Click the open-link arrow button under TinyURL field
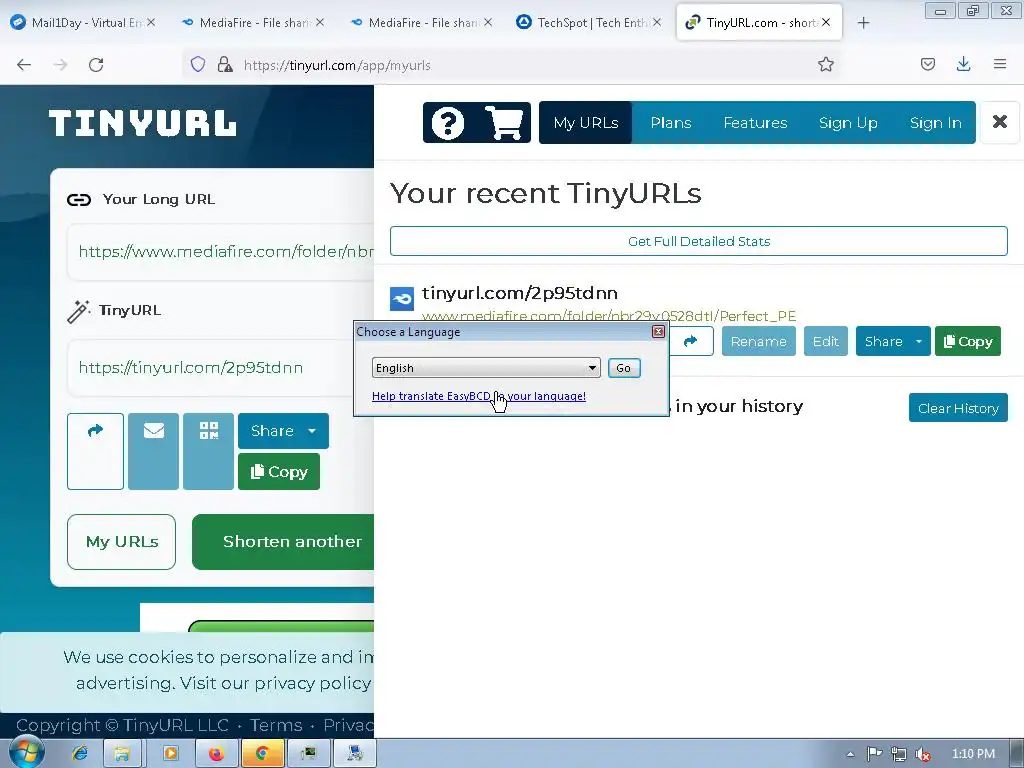Viewport: 1024px width, 768px height. (x=95, y=451)
